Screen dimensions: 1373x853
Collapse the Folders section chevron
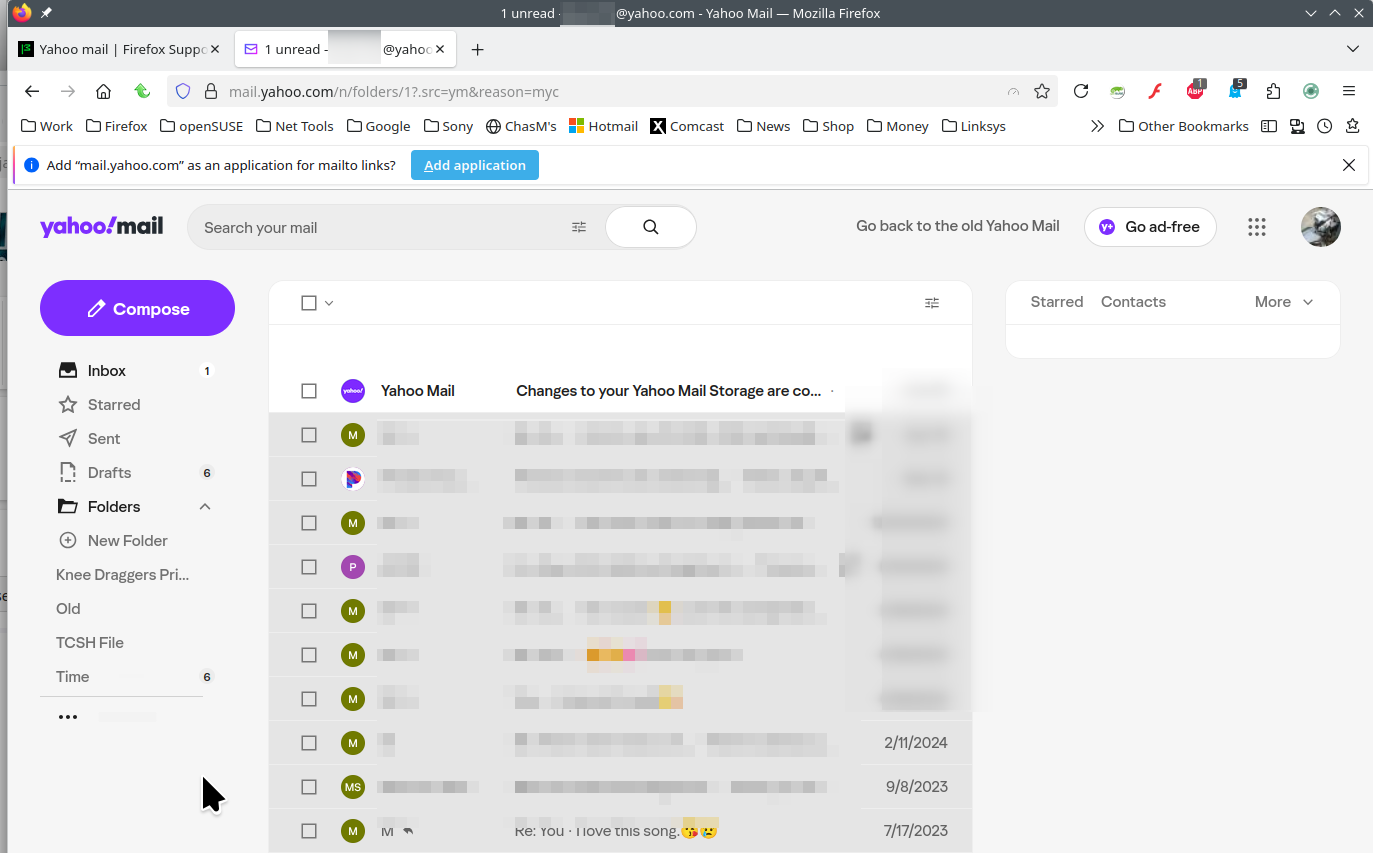pyautogui.click(x=205, y=507)
